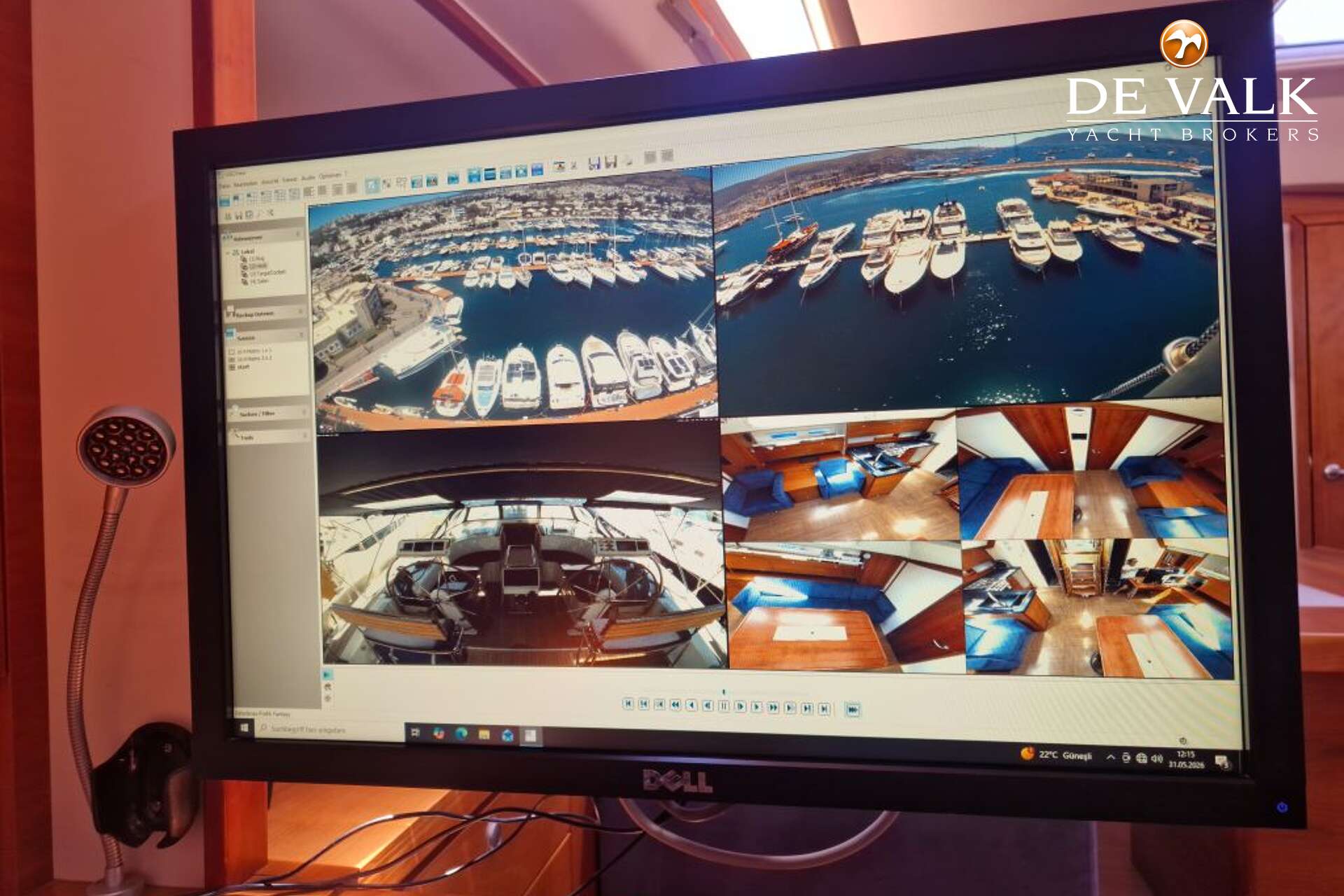Open the Audio menu in menu bar
1344x896 pixels.
pyautogui.click(x=308, y=178)
